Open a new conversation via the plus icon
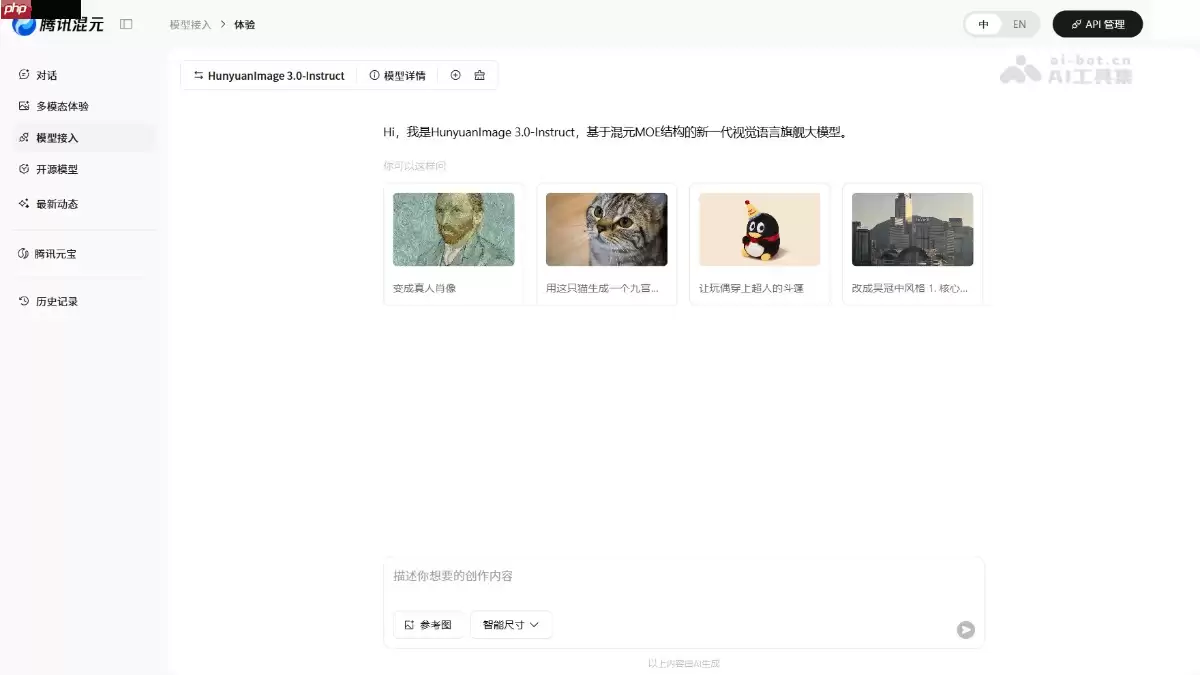The height and width of the screenshot is (675, 1200). click(x=455, y=75)
